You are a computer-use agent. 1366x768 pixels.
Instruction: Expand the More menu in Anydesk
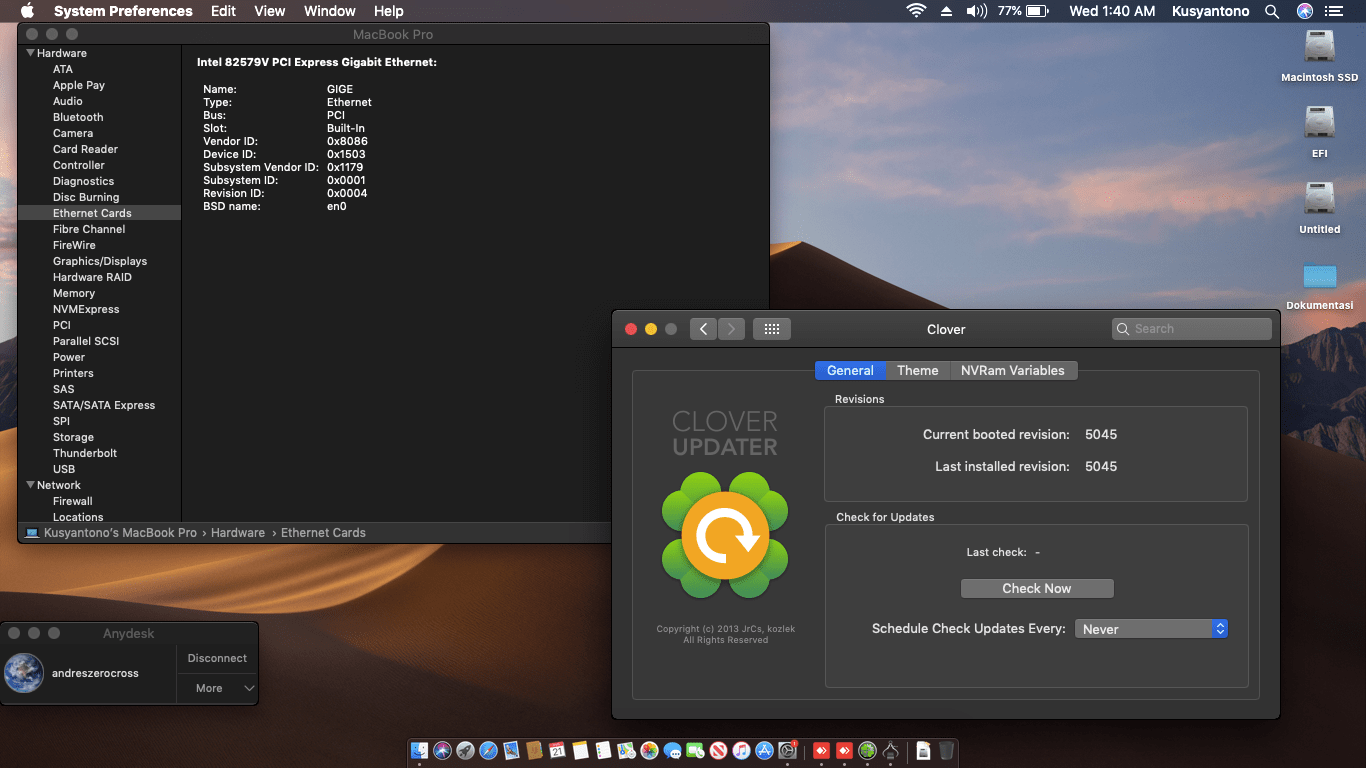coord(217,688)
